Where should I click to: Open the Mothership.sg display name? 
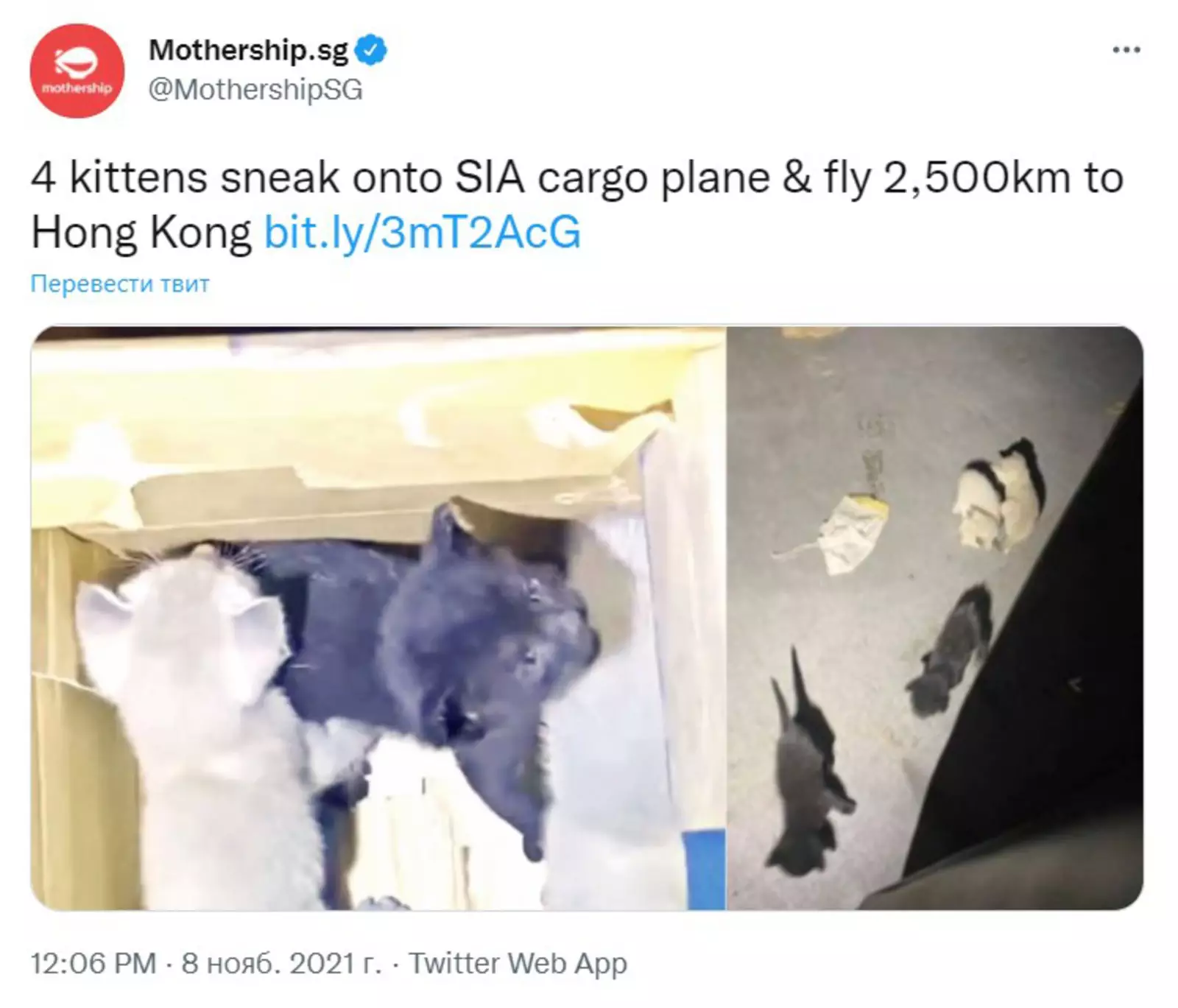tap(249, 50)
